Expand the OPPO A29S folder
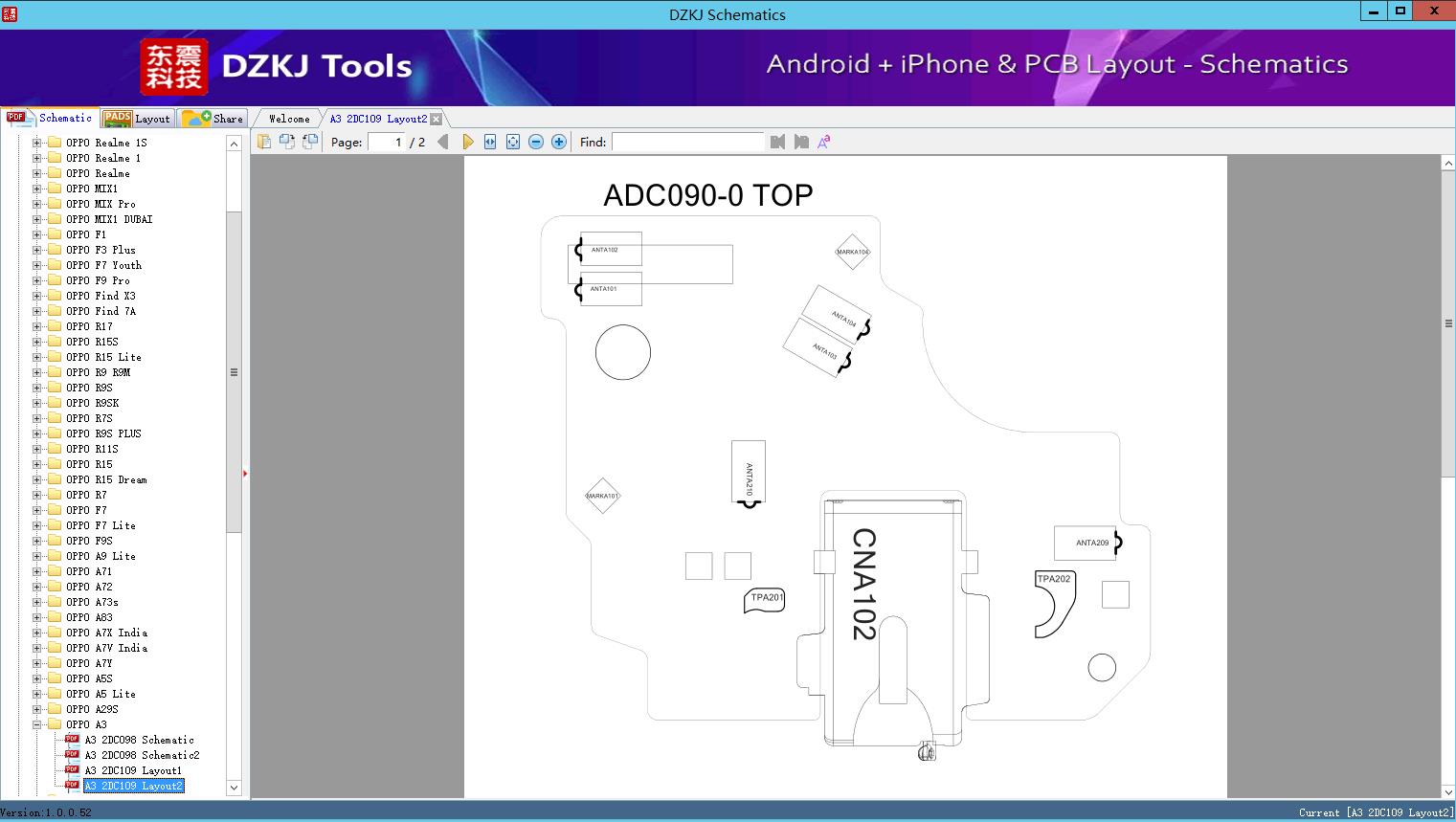Viewport: 1456px width, 822px height. pyautogui.click(x=37, y=709)
